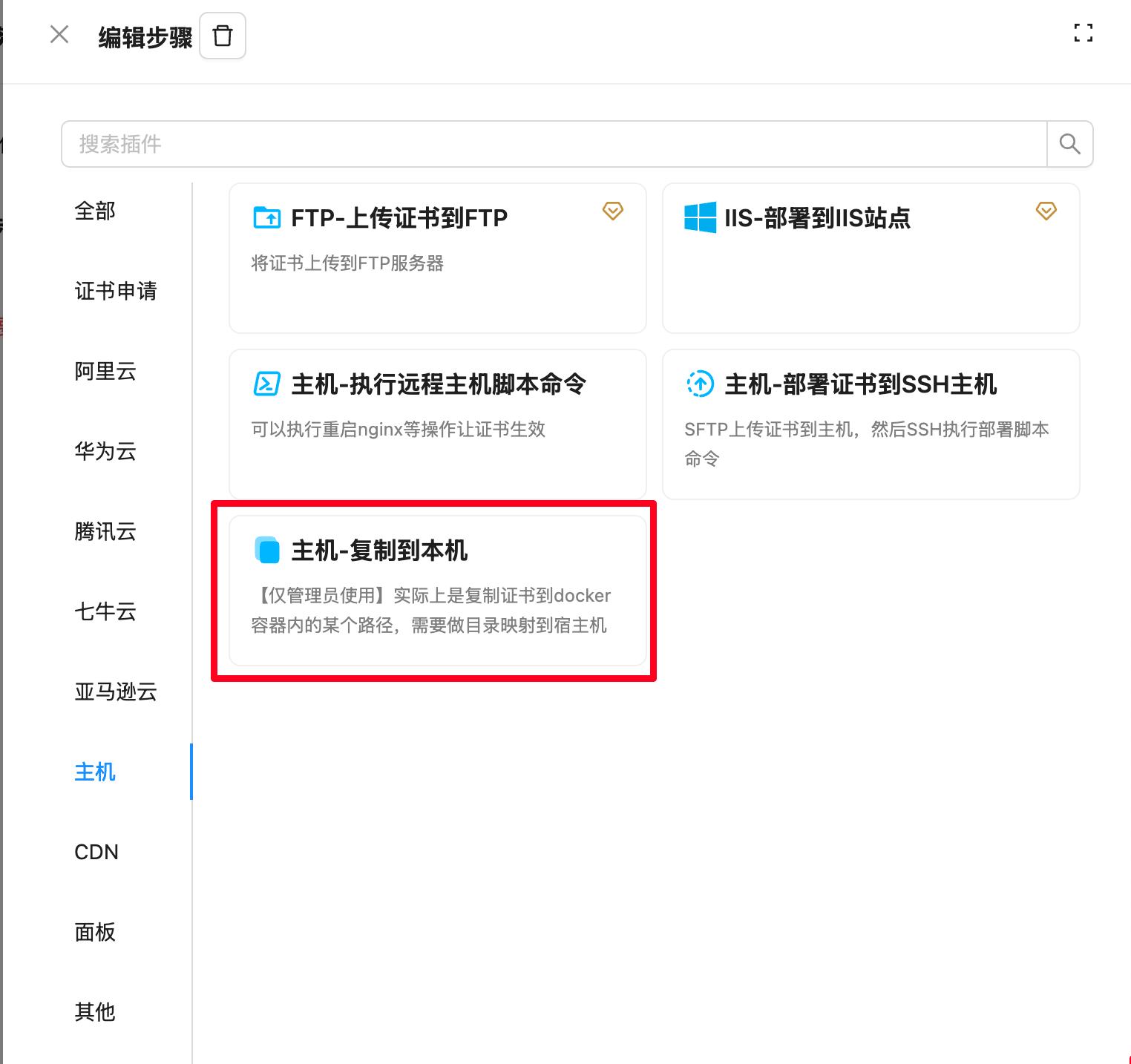Image resolution: width=1131 pixels, height=1064 pixels.
Task: Choose the 主机-复制到本机 plugin title
Action: (x=379, y=551)
